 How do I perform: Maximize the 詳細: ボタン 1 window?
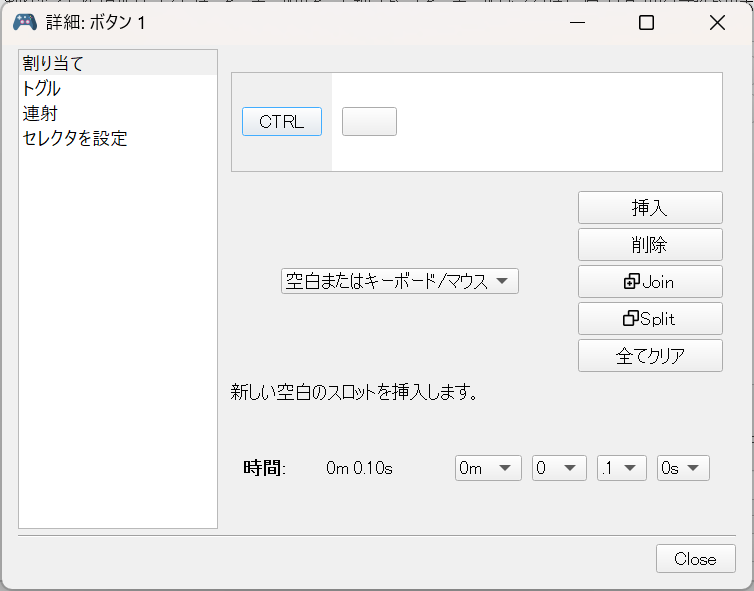click(646, 23)
